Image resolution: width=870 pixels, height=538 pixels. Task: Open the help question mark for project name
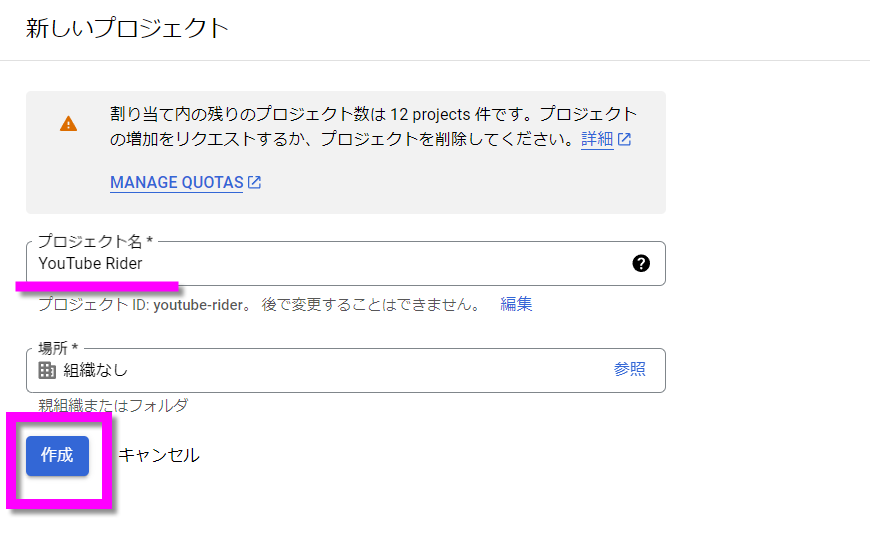click(641, 263)
